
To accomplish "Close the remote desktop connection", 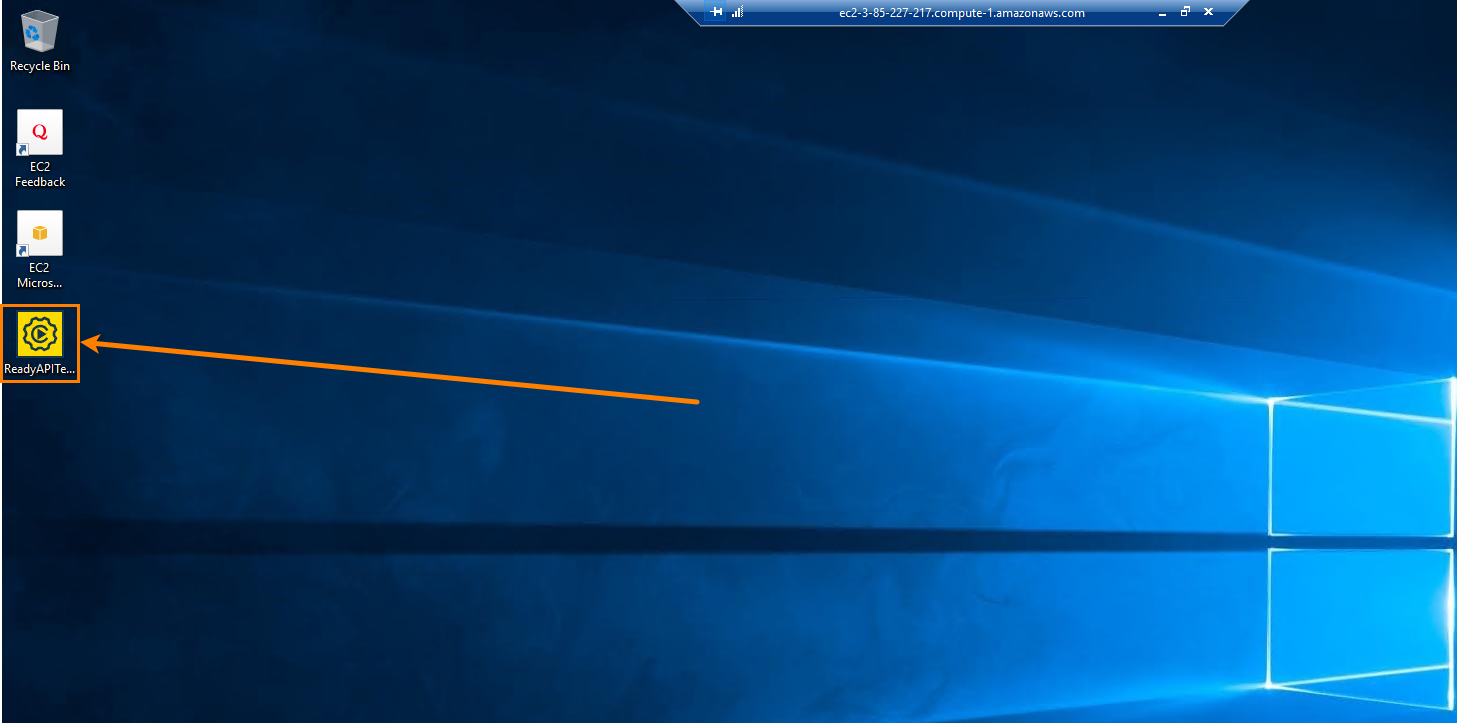I will 1208,12.
